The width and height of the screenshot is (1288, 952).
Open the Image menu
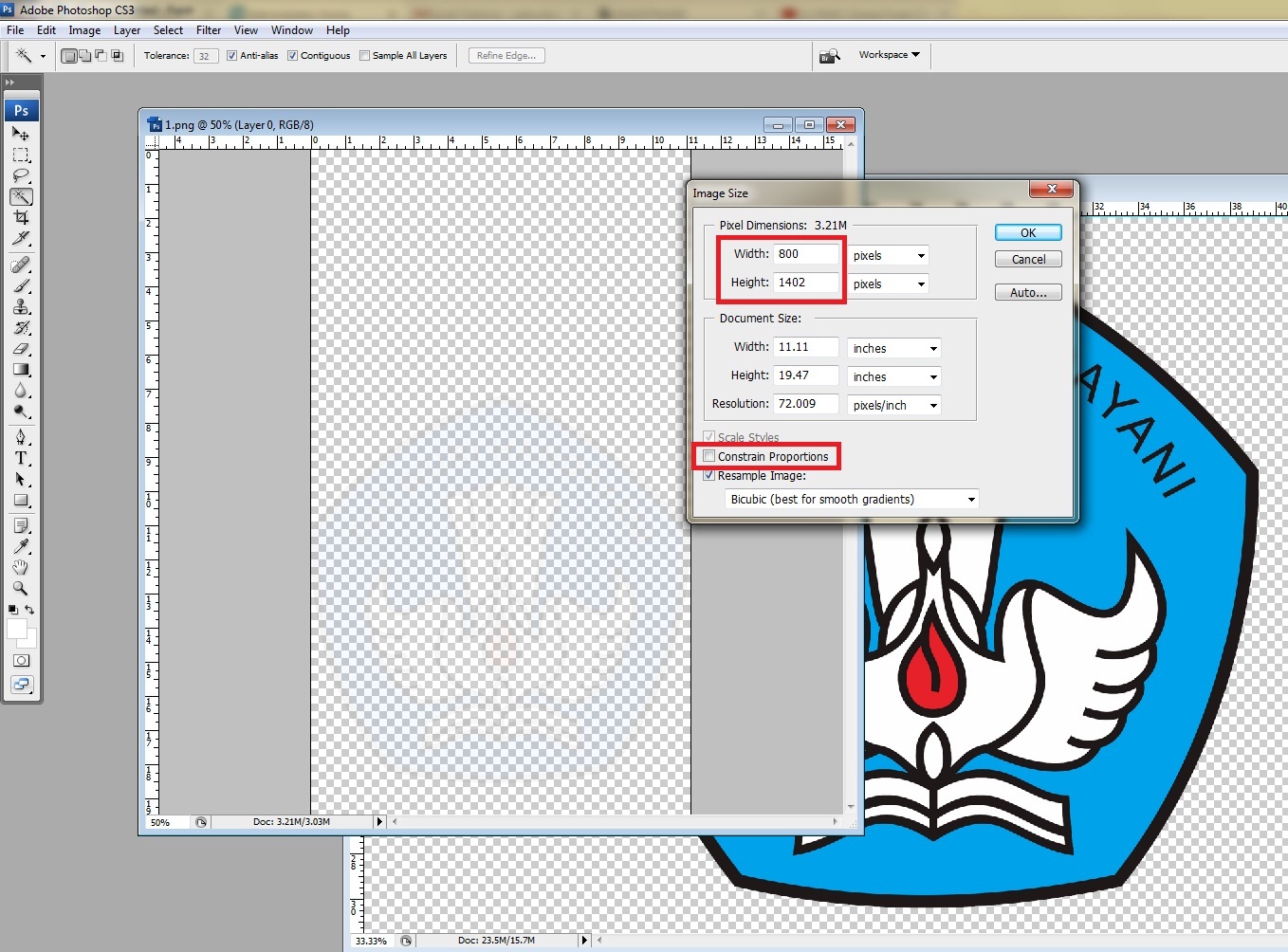click(x=84, y=30)
